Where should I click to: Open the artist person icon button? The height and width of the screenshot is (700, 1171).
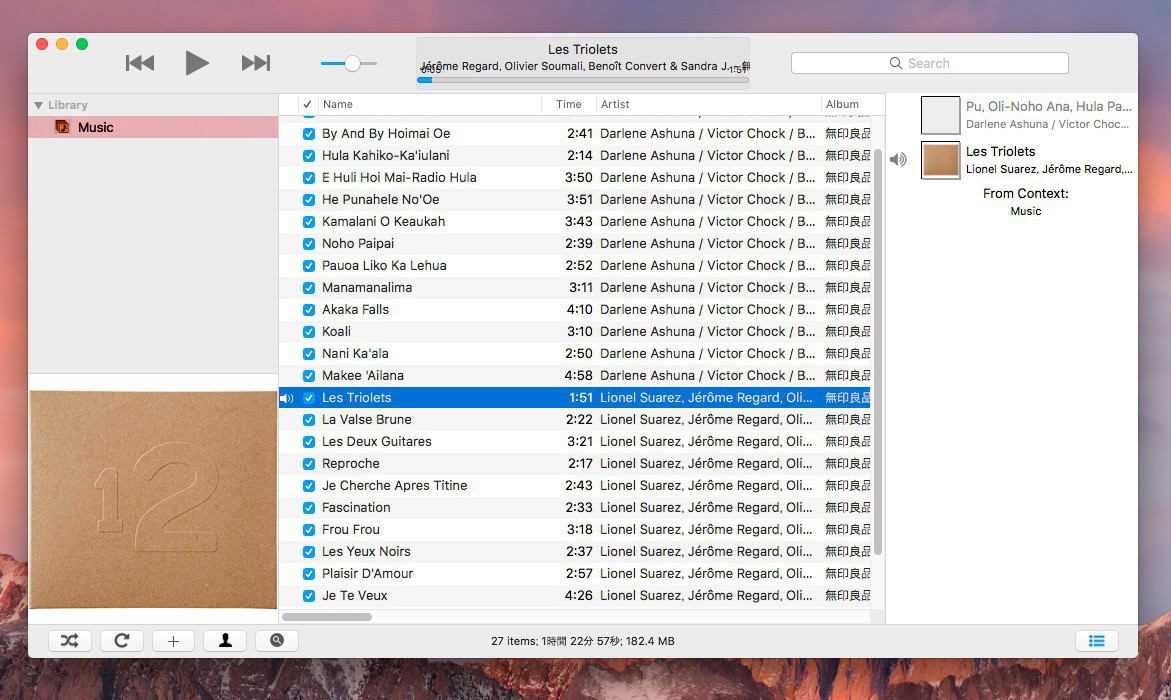click(225, 641)
